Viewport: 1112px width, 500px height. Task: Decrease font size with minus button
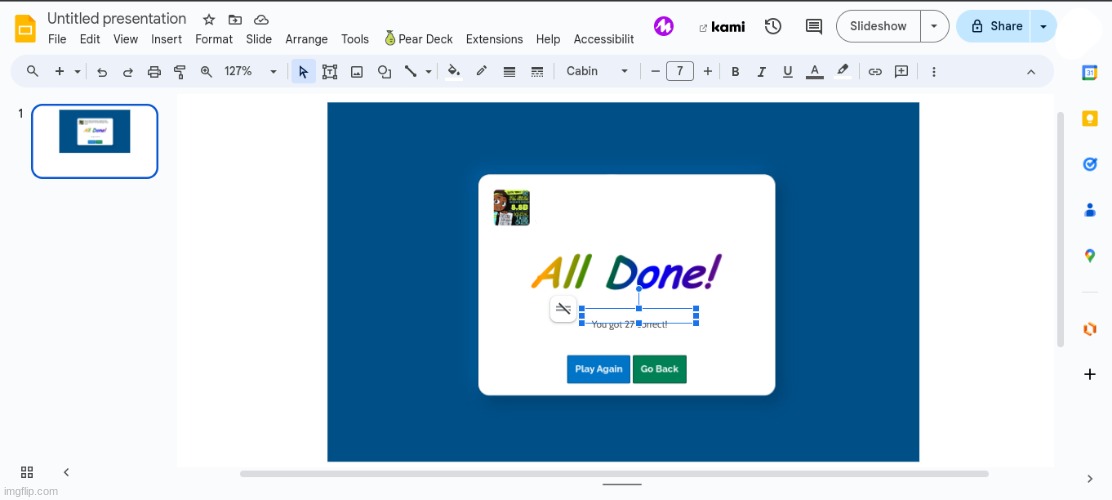[x=655, y=71]
